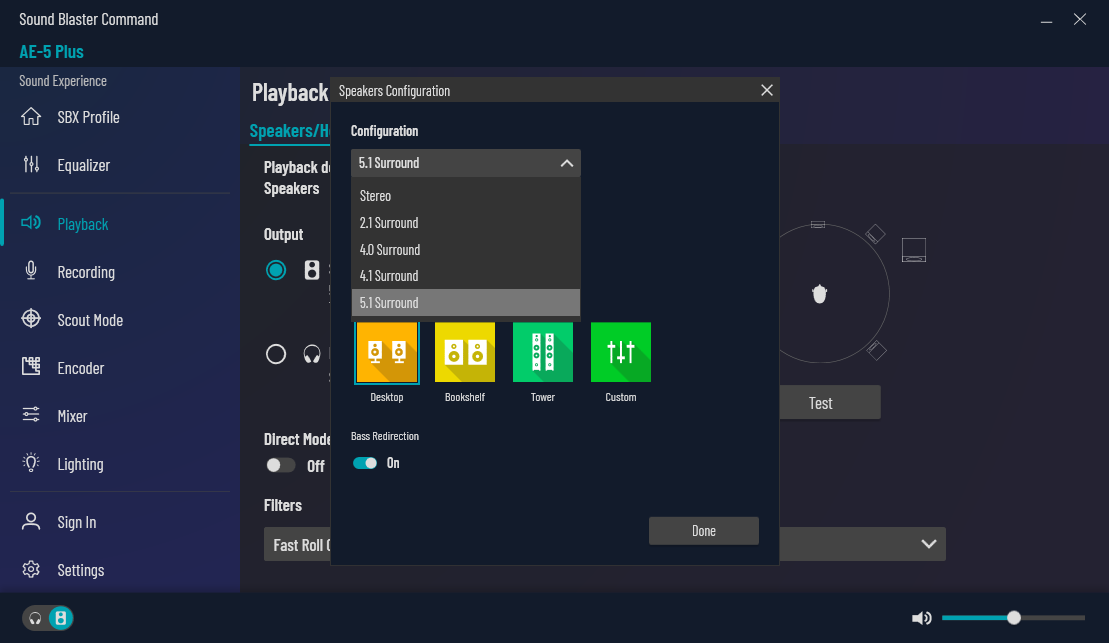1109x643 pixels.
Task: Click the Sound Experience section heading
Action: click(x=63, y=81)
